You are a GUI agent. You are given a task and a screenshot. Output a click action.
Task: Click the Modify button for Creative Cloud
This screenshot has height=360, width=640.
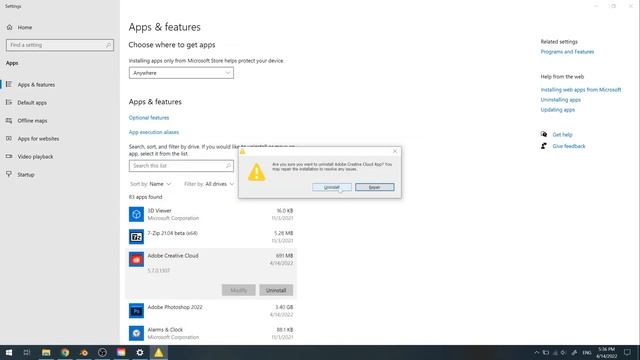238,290
